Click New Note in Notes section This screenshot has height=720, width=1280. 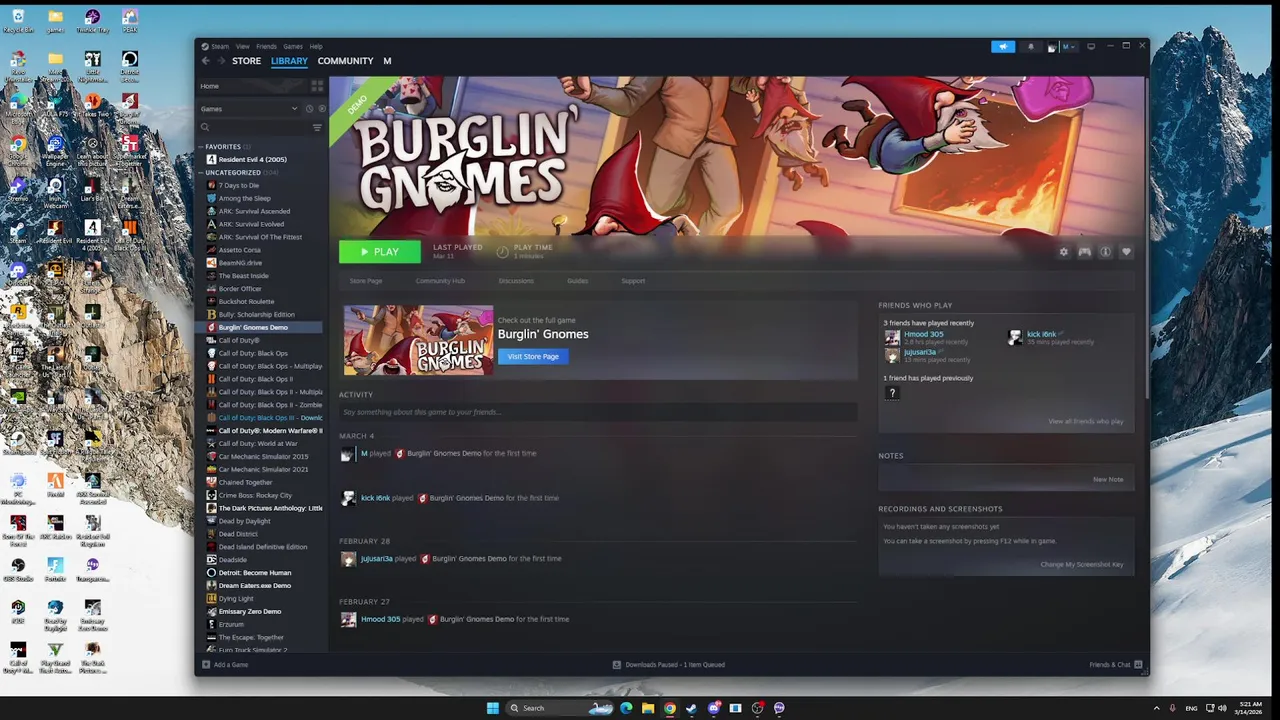point(1108,479)
